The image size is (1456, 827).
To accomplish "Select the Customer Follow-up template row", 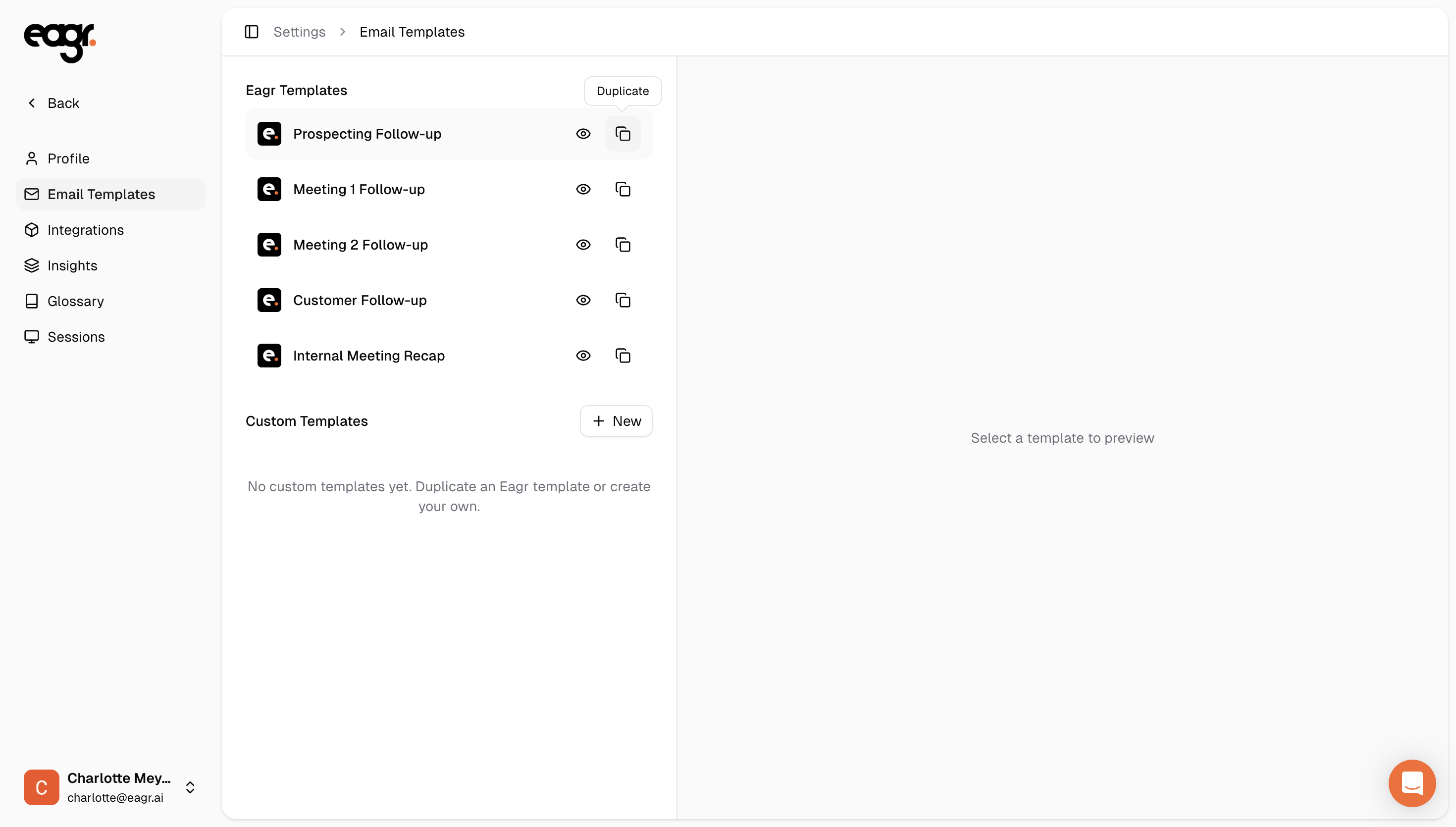I will coord(360,301).
